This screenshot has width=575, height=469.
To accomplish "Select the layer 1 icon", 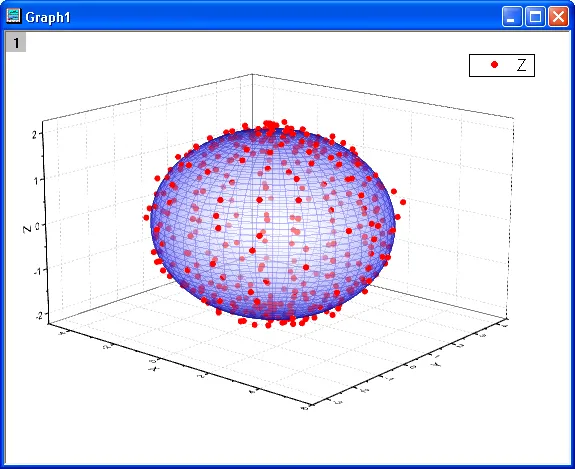I will pos(16,43).
